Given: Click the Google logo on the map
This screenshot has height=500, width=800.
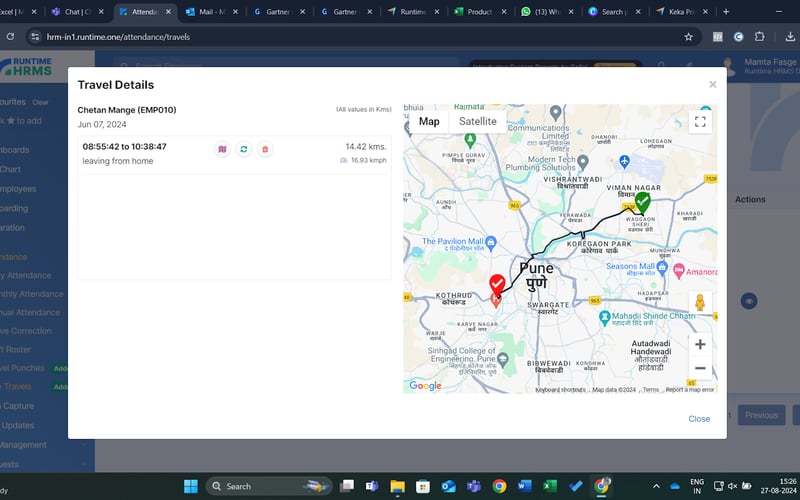Looking at the screenshot, I should click(x=425, y=386).
